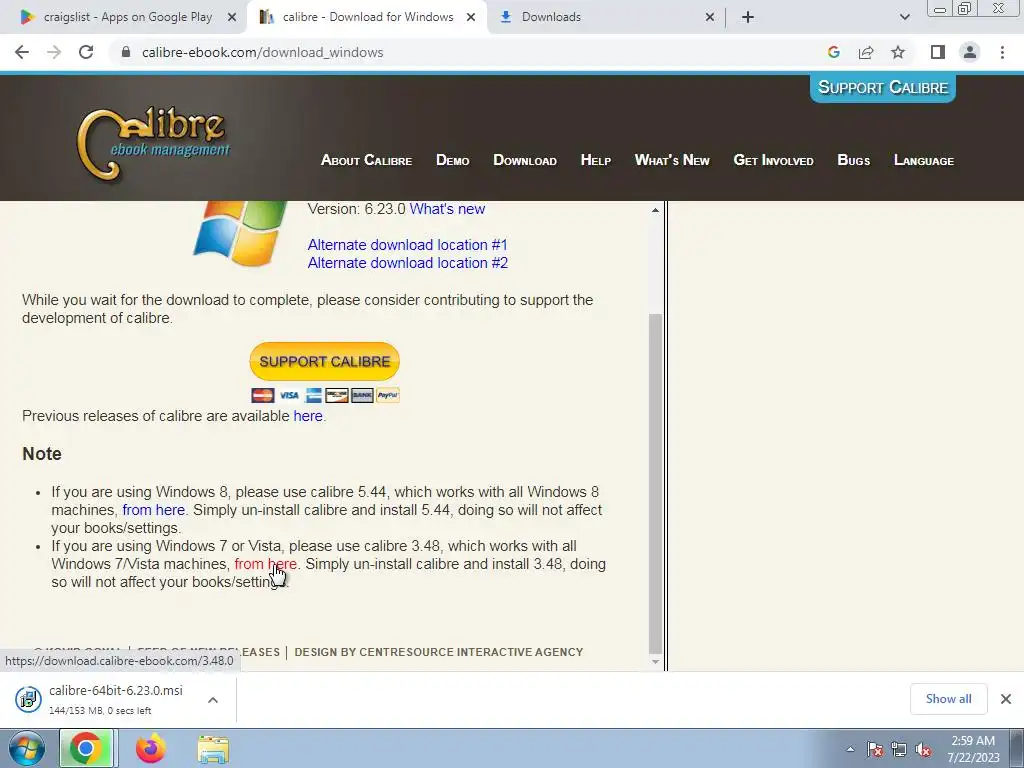Click the 'Version: 6.23.0' text

[x=357, y=209]
